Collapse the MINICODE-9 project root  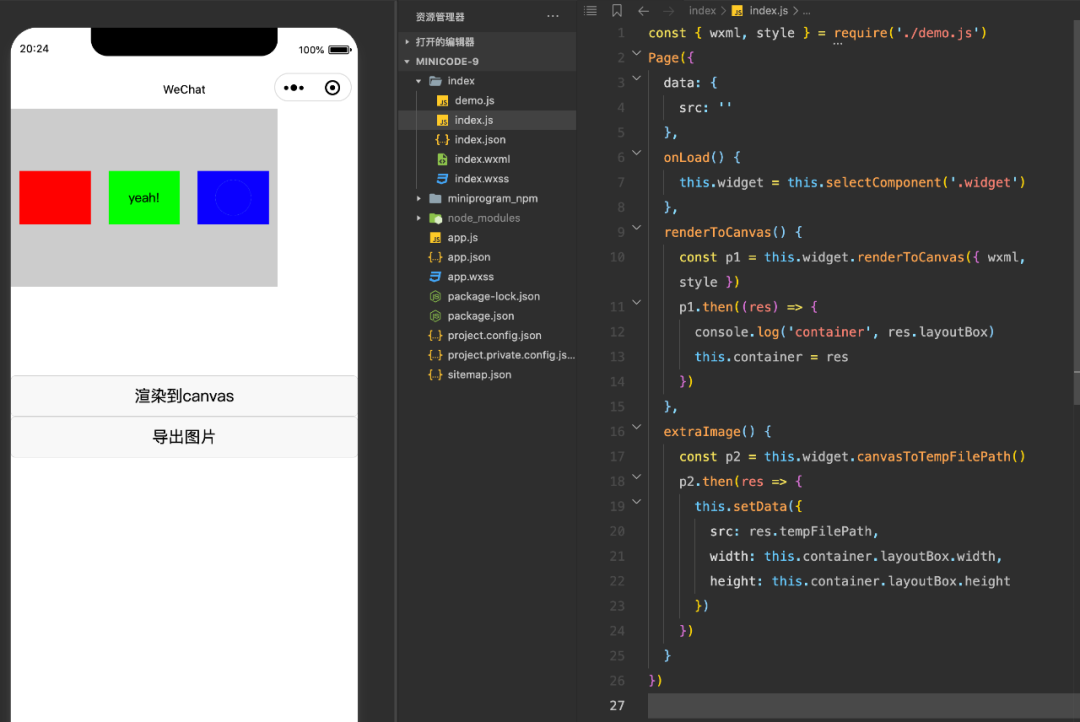pos(407,61)
